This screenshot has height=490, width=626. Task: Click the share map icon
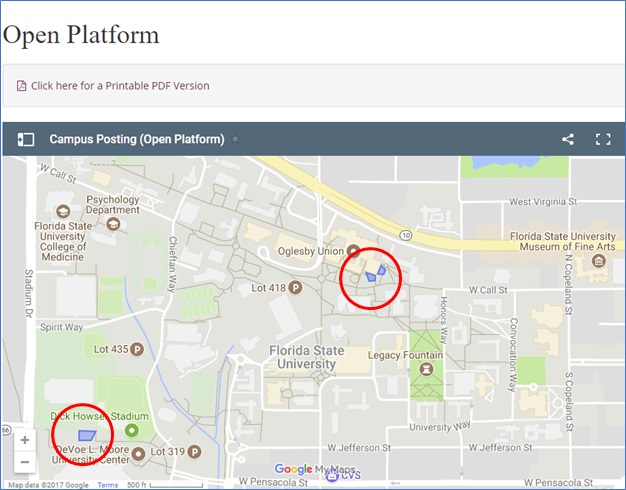pos(568,139)
